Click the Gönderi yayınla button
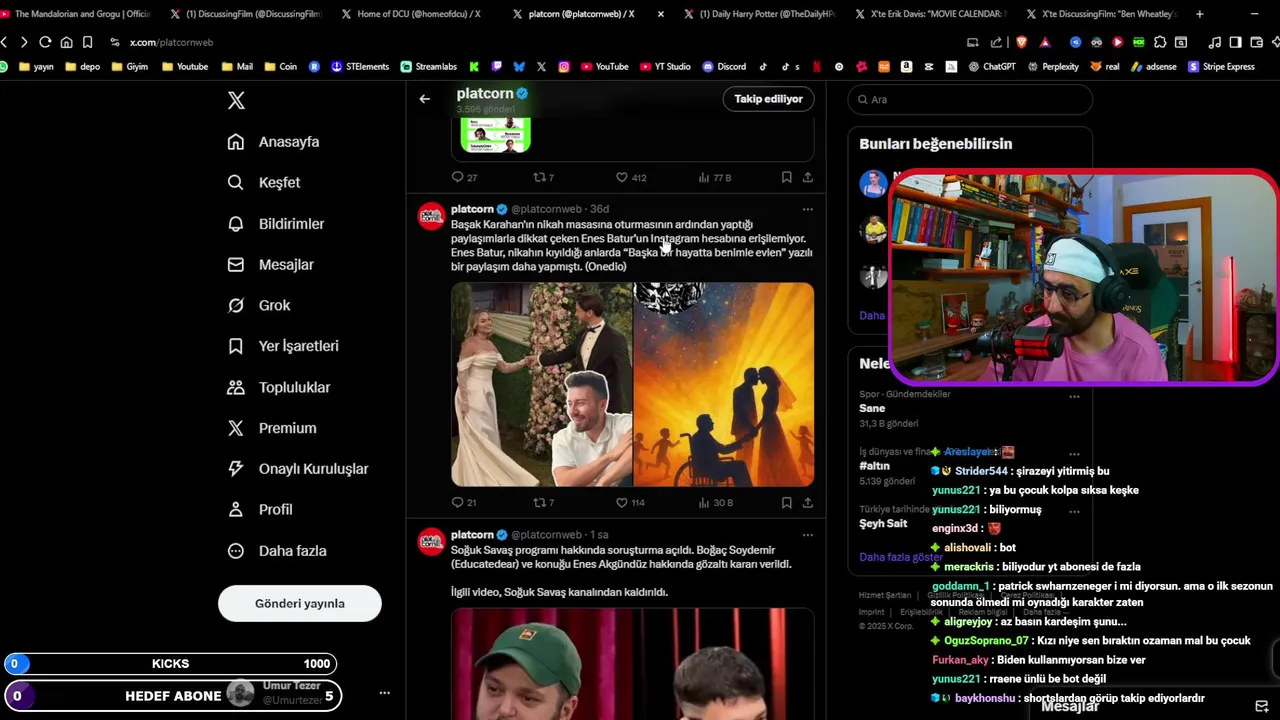Screen dimensions: 1280x720 [x=300, y=603]
